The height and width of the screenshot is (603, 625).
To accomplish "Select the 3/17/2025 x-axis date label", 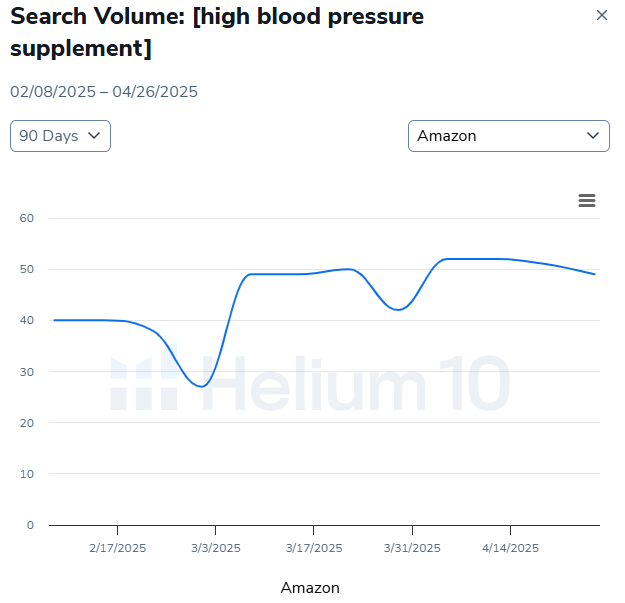I will tap(314, 548).
